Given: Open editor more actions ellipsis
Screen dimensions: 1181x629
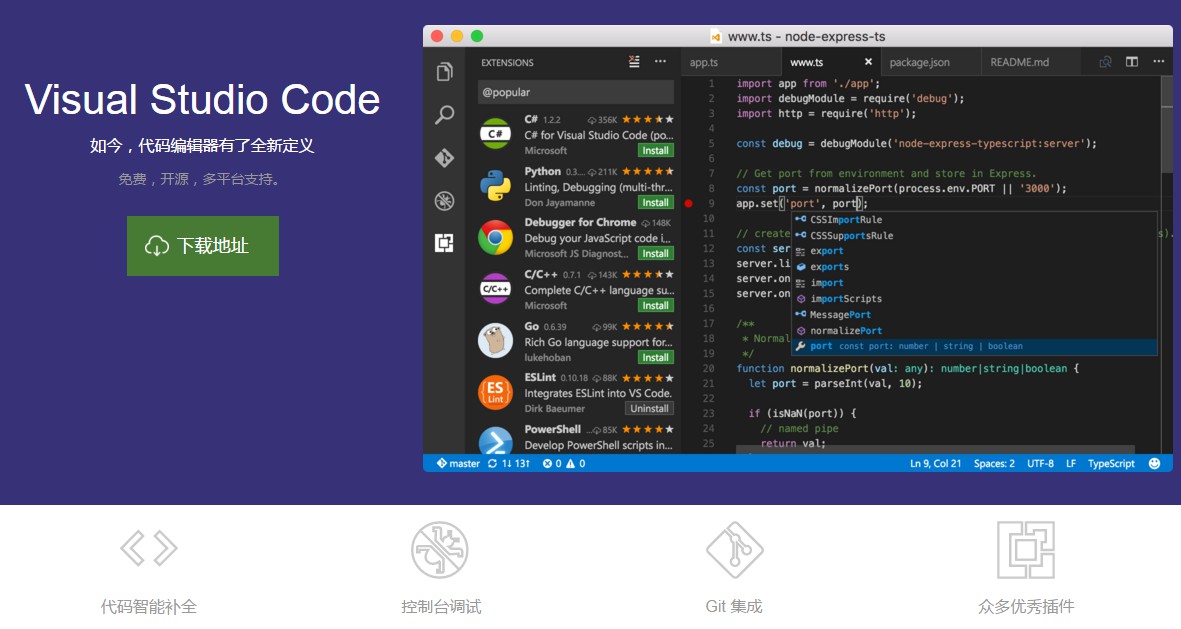Looking at the screenshot, I should pos(1158,62).
